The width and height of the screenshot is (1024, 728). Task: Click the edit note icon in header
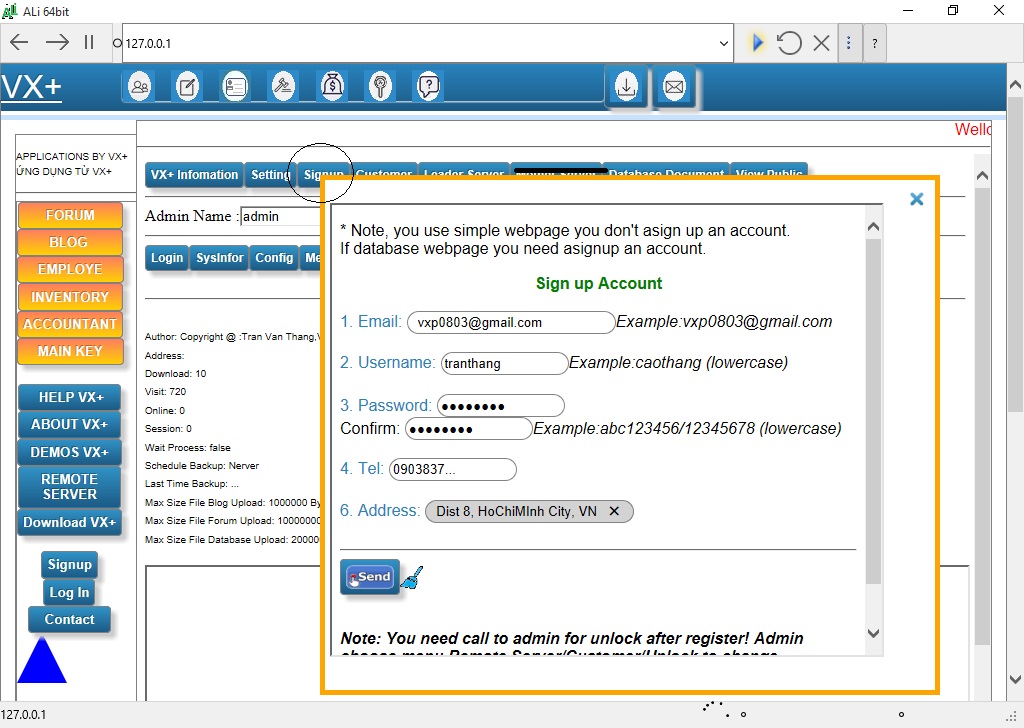pos(187,87)
